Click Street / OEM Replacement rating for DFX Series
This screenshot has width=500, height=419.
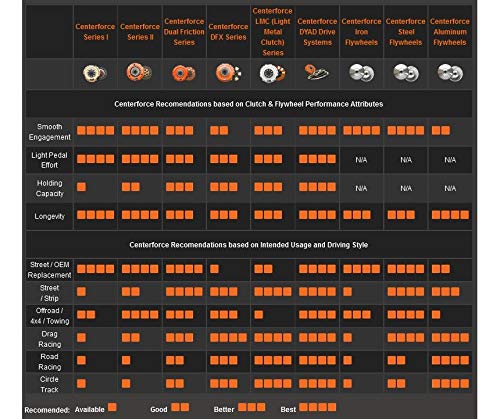coord(214,269)
